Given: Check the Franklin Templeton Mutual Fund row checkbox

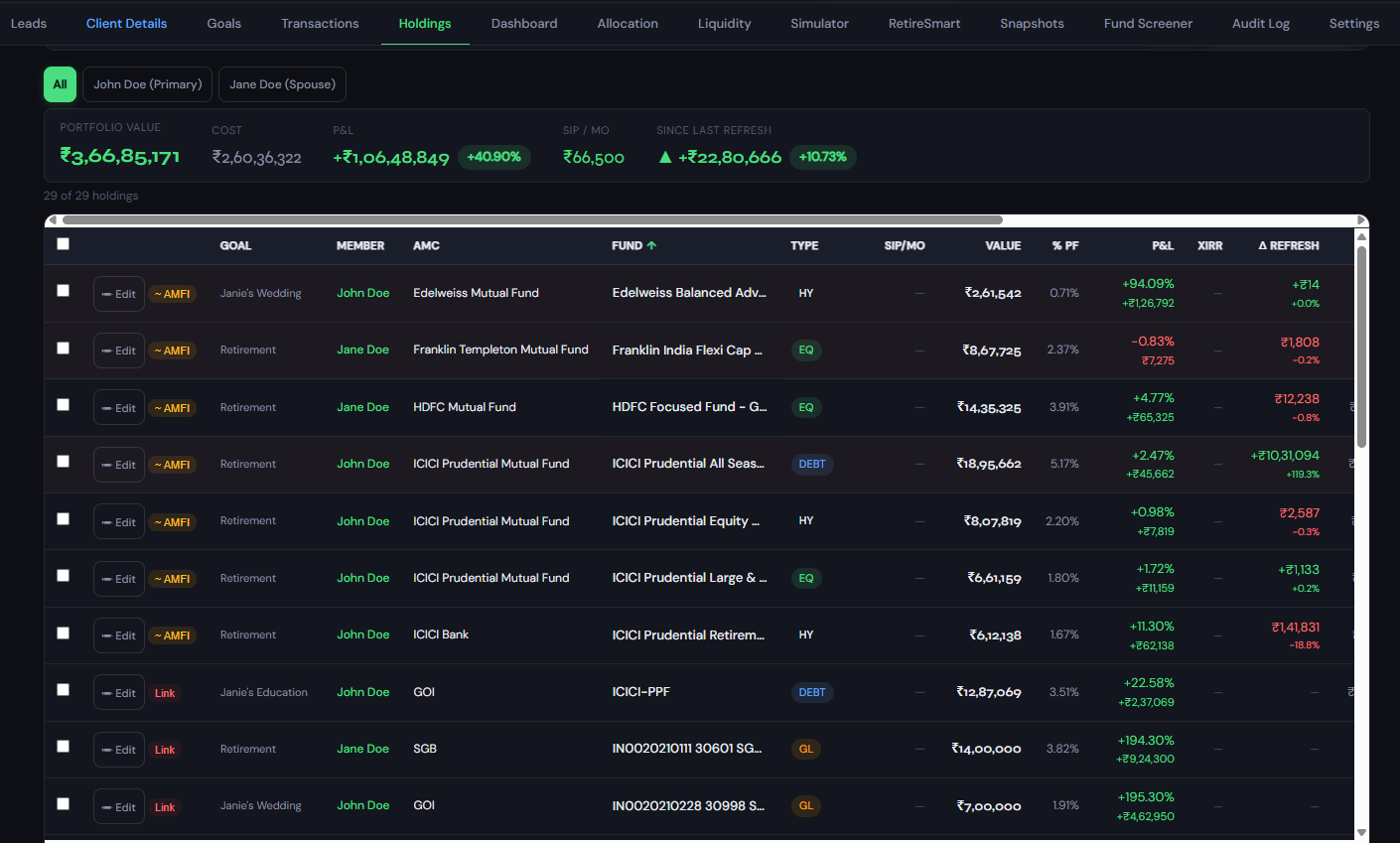Looking at the screenshot, I should (64, 349).
